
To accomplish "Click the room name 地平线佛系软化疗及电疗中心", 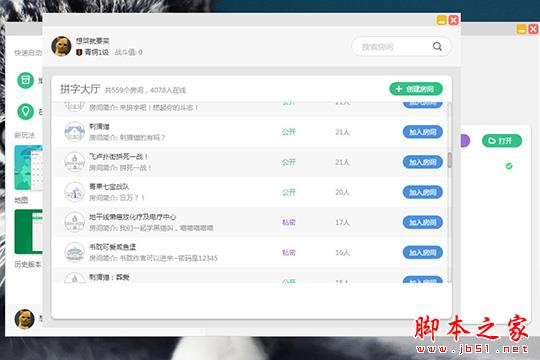I will tap(133, 217).
